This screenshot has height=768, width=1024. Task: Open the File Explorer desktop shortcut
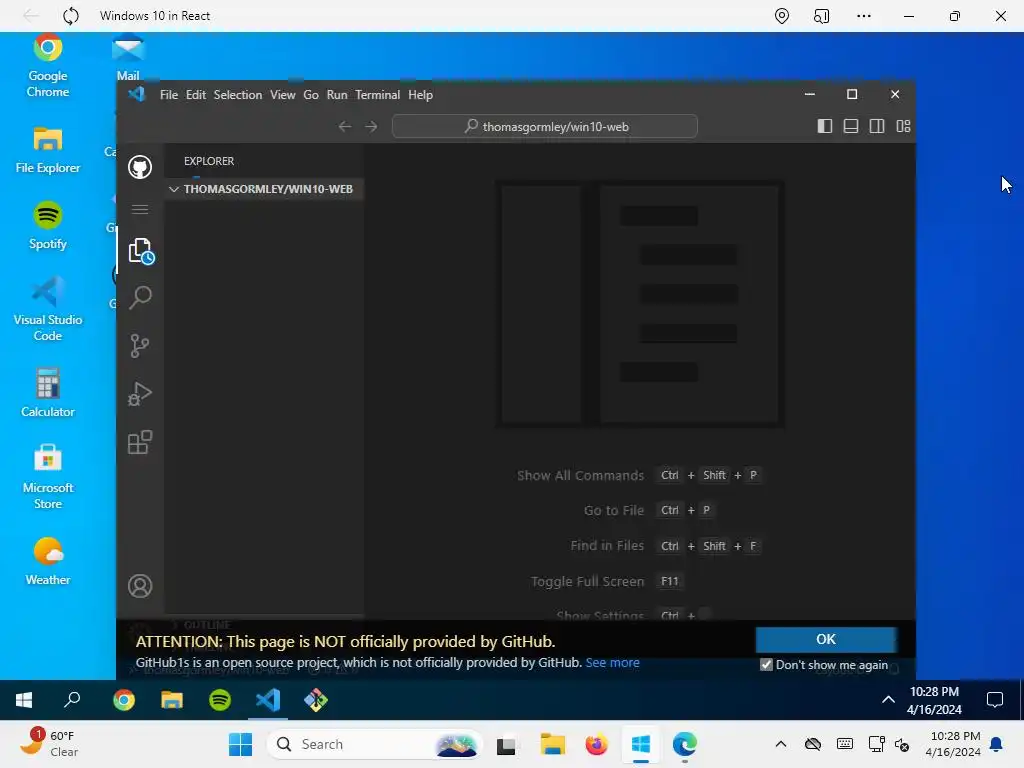pos(48,150)
